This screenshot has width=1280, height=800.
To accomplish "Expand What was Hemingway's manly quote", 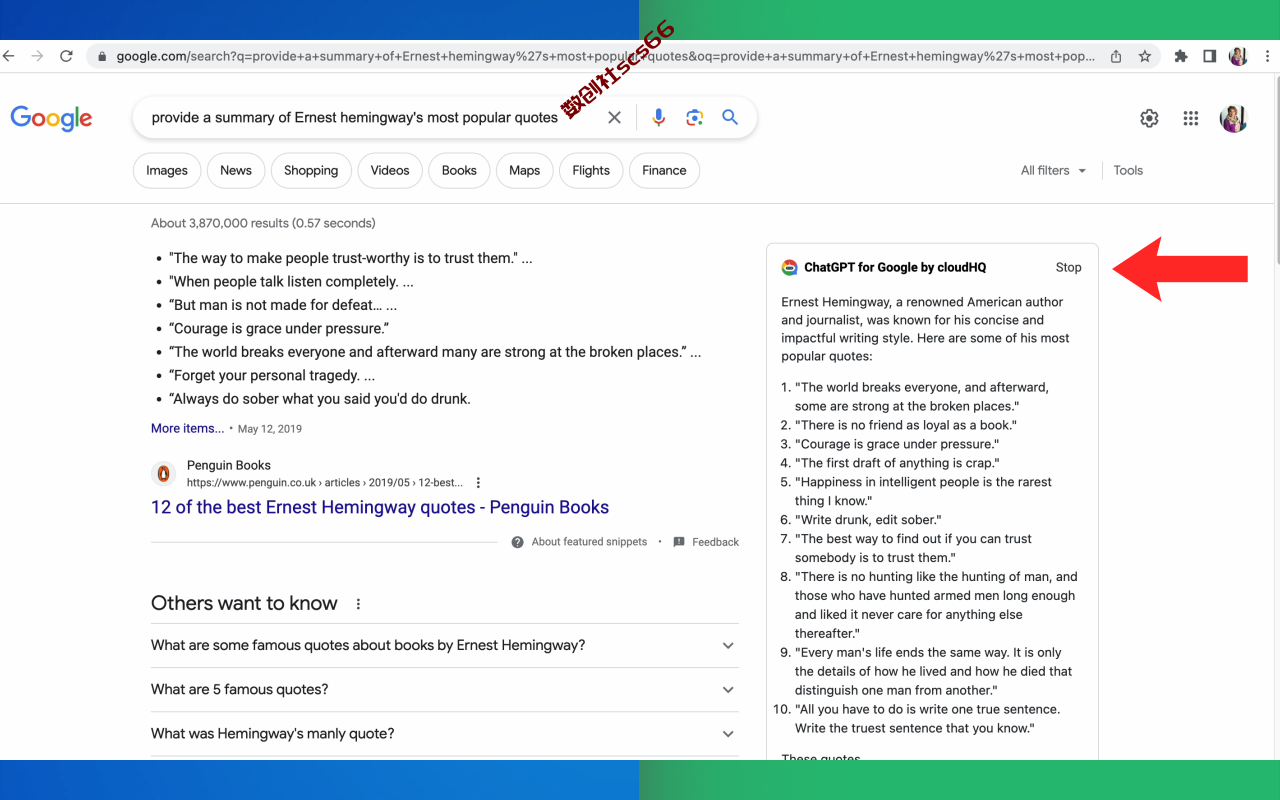I will [445, 733].
